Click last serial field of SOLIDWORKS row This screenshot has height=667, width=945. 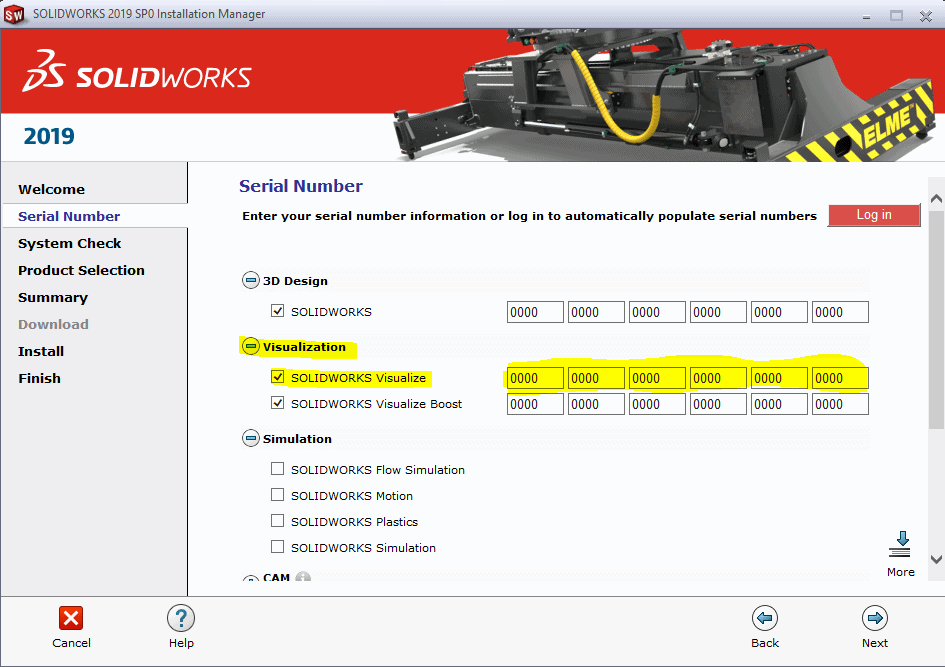(840, 312)
